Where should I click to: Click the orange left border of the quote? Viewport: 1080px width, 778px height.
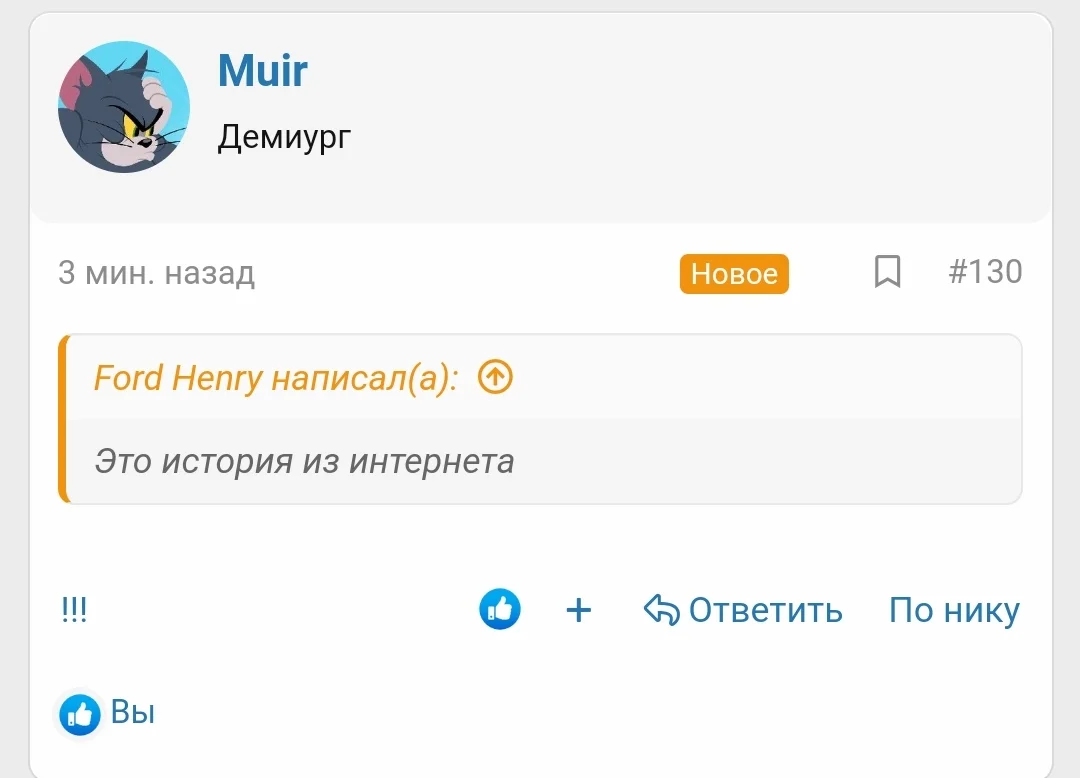click(63, 418)
